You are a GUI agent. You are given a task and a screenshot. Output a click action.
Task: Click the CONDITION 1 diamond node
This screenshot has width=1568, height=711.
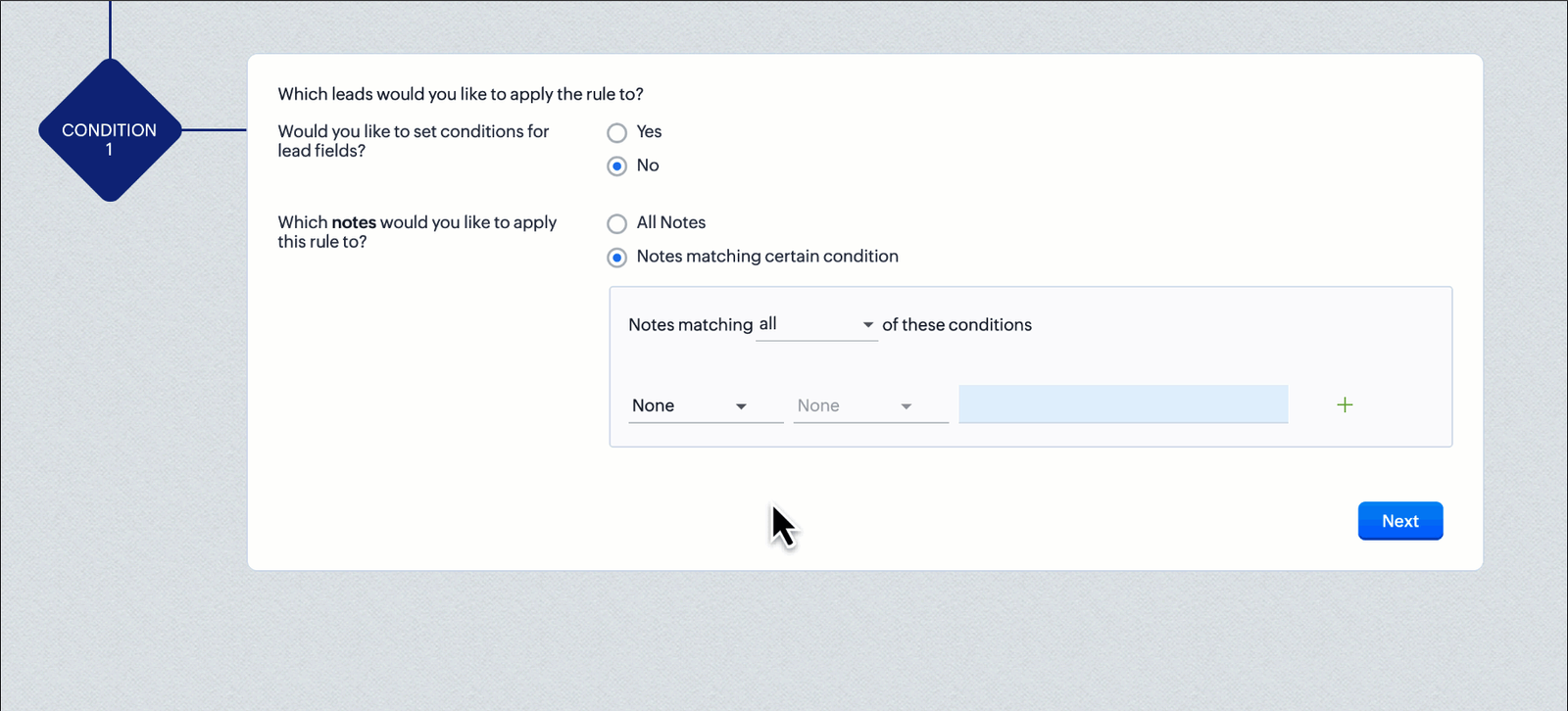click(110, 131)
